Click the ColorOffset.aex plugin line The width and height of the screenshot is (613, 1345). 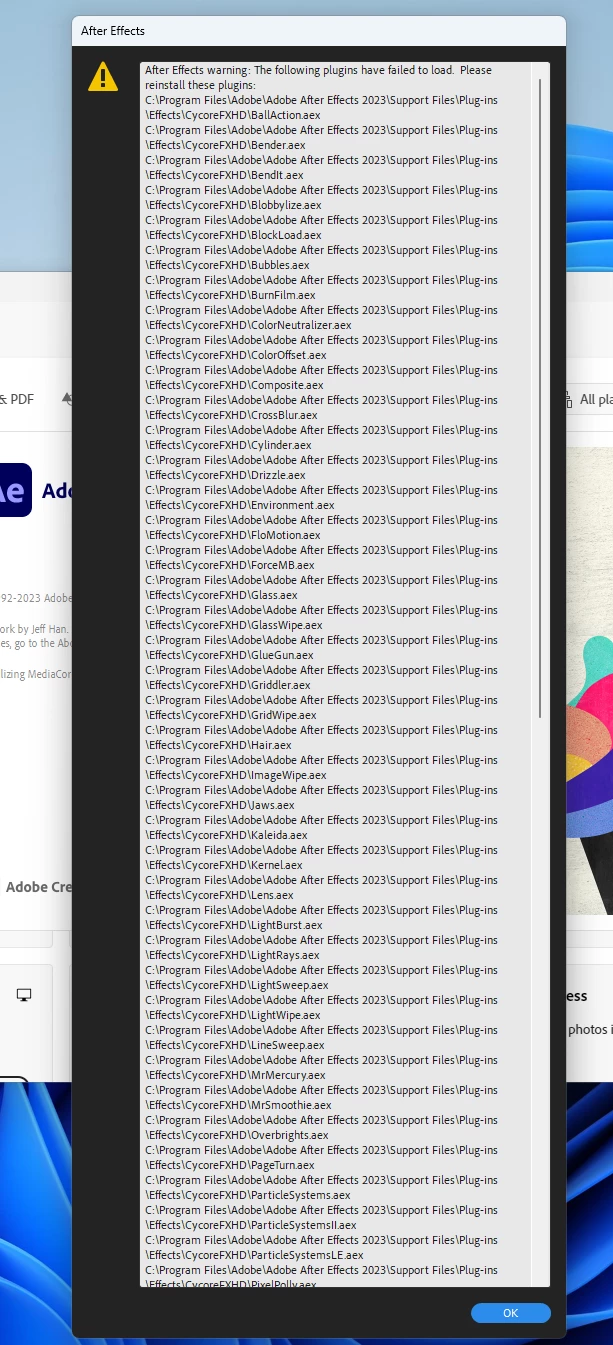tap(236, 355)
